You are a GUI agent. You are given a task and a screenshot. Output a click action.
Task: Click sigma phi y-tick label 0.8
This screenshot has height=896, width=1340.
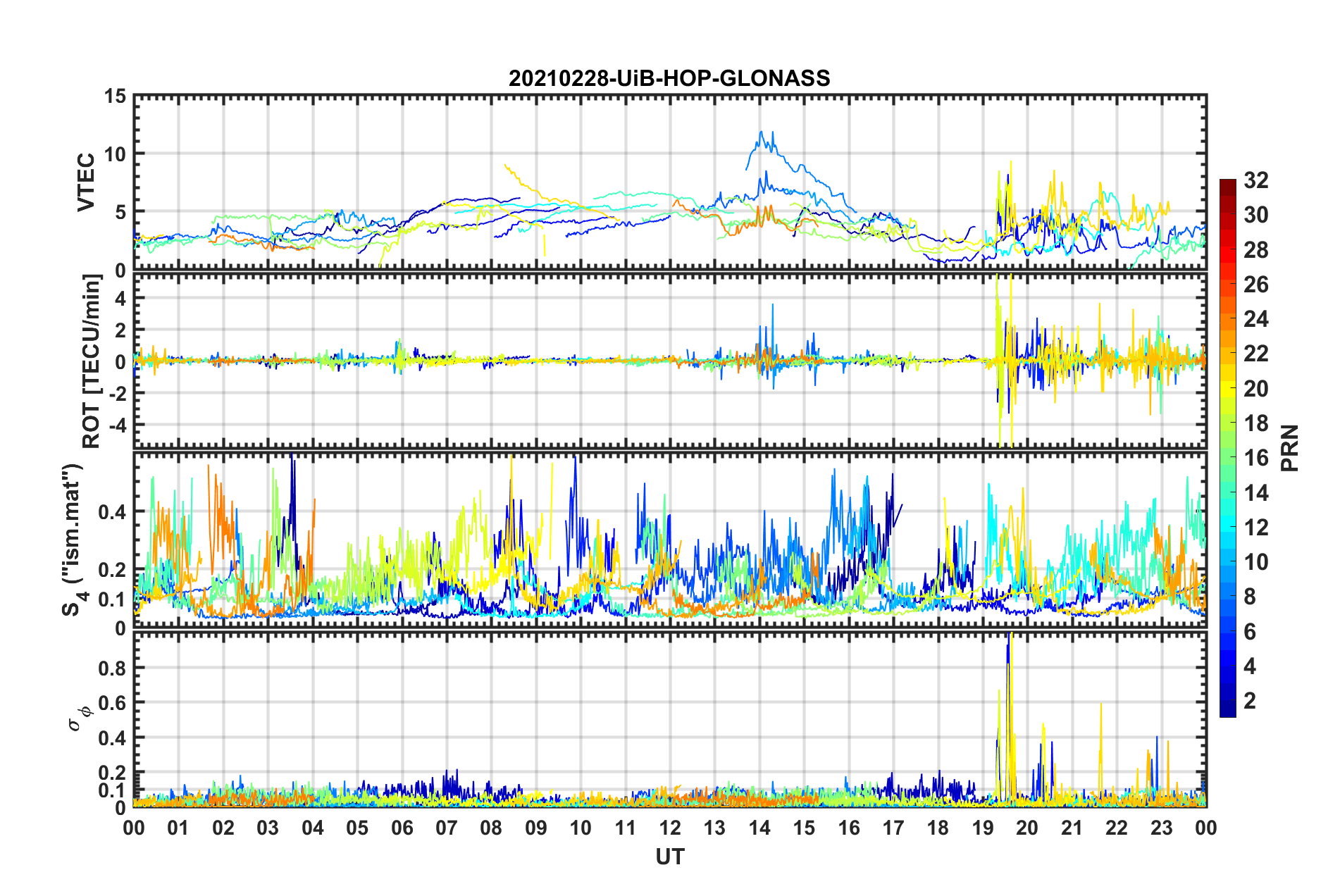(113, 668)
